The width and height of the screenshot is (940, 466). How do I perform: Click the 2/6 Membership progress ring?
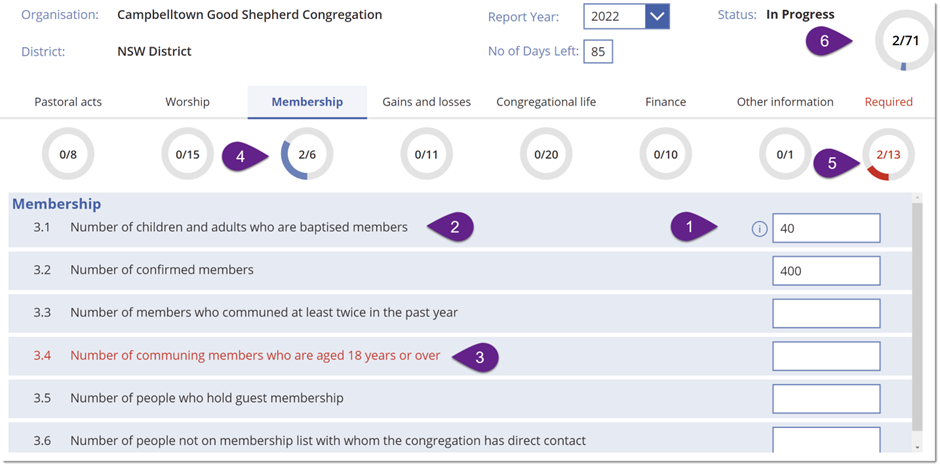tap(307, 154)
